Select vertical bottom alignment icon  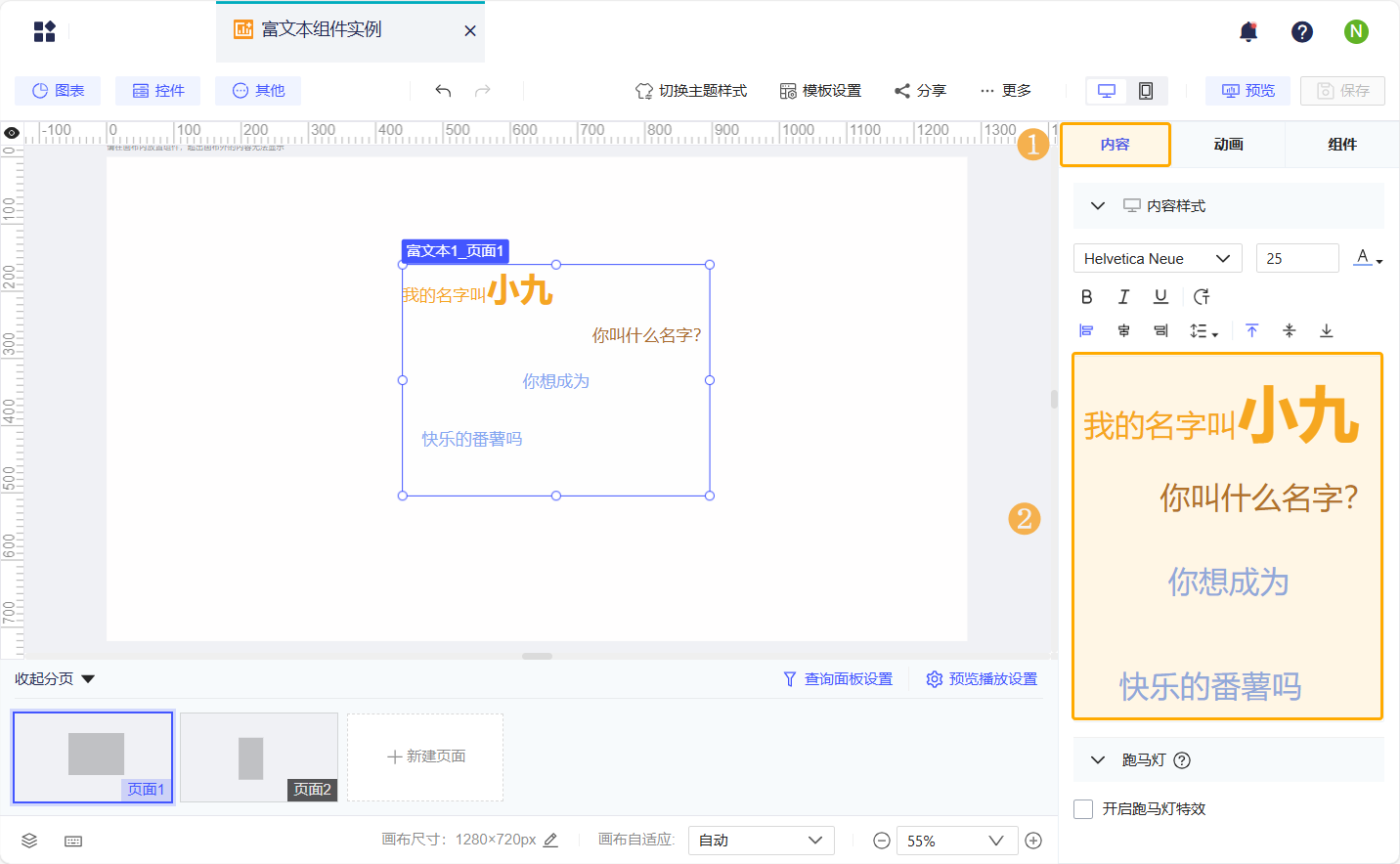[1327, 330]
